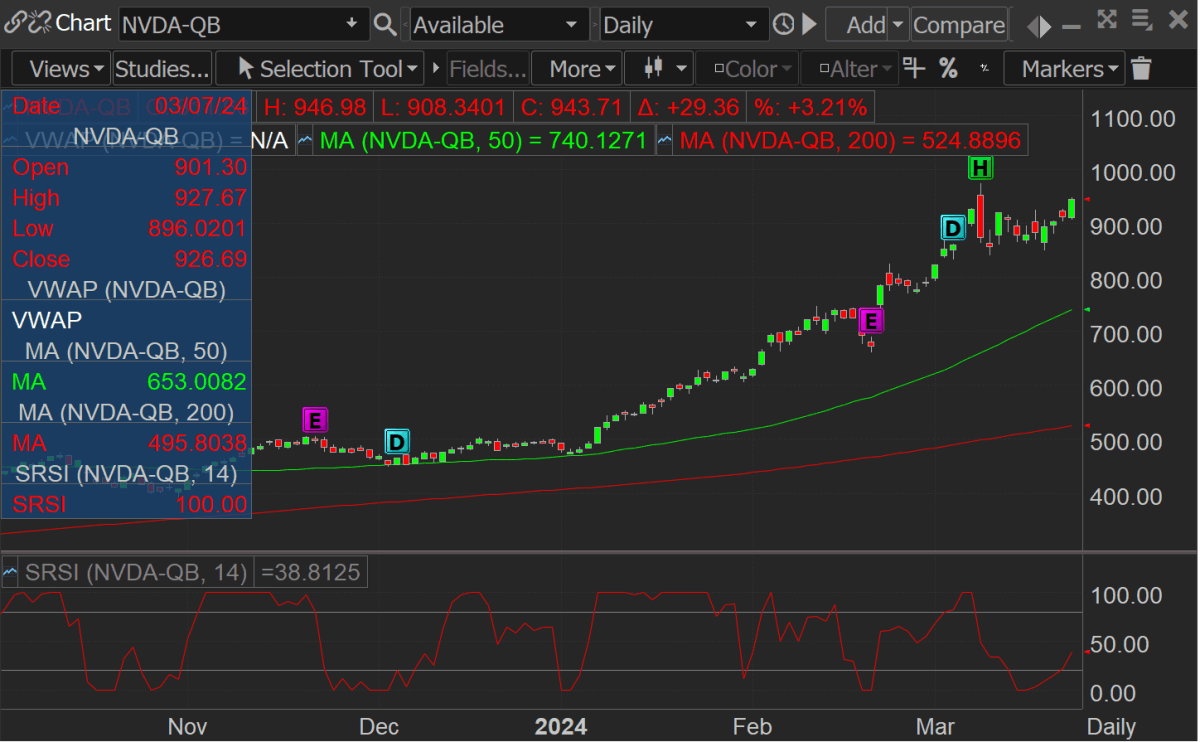The height and width of the screenshot is (742, 1200).
Task: Open the Studies... dialog button
Action: pos(162,69)
